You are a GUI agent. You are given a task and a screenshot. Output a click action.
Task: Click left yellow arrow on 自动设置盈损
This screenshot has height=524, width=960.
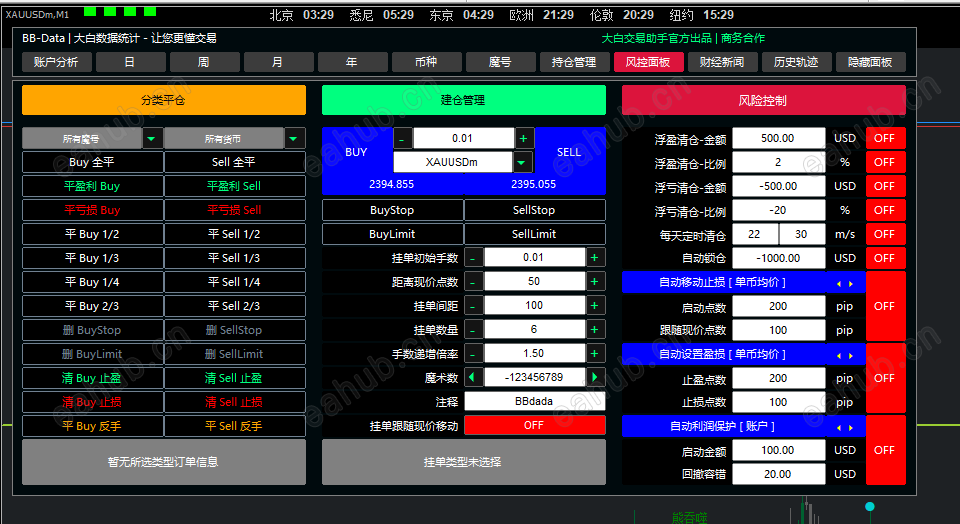tap(839, 355)
